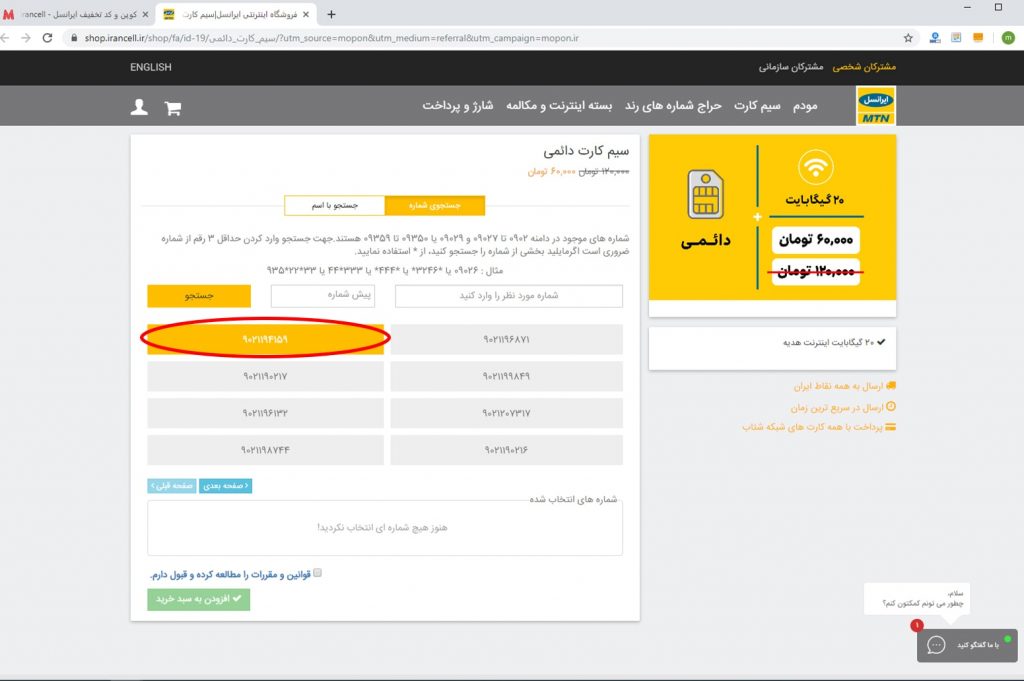
Task: Select 'مشترکان شخصی' in top bar
Action: click(864, 67)
